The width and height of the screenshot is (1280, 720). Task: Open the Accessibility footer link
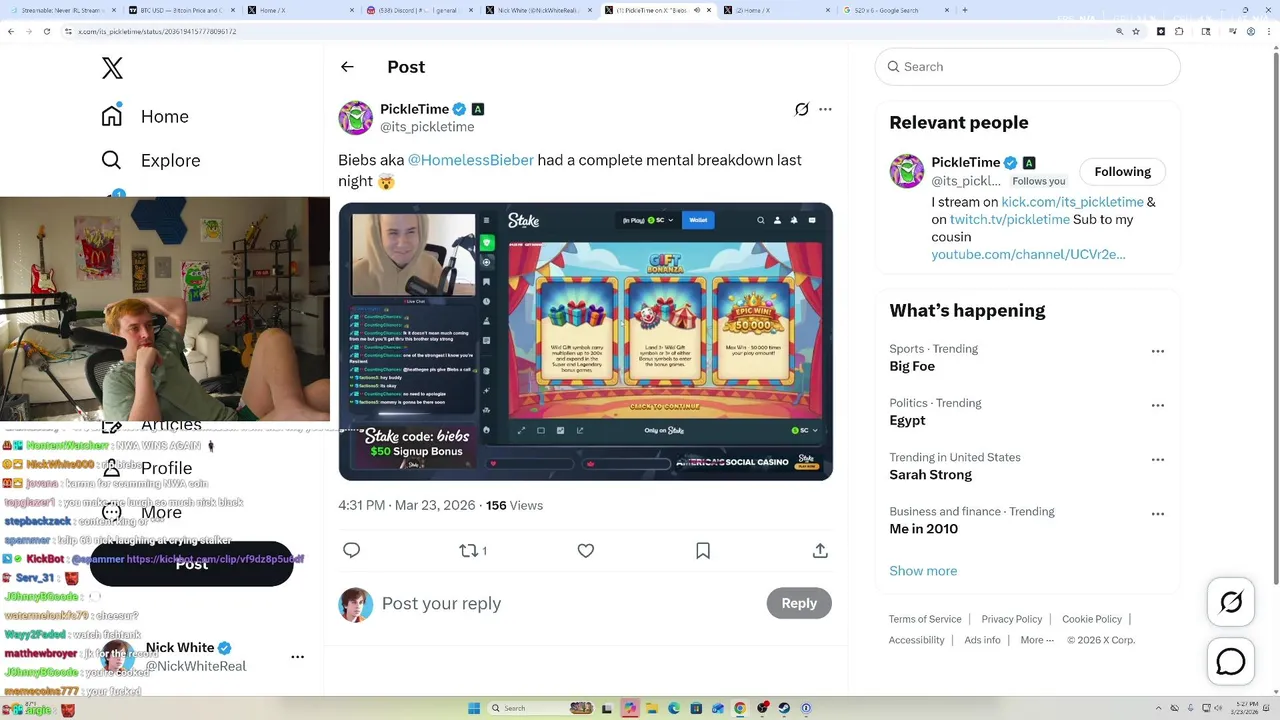916,640
